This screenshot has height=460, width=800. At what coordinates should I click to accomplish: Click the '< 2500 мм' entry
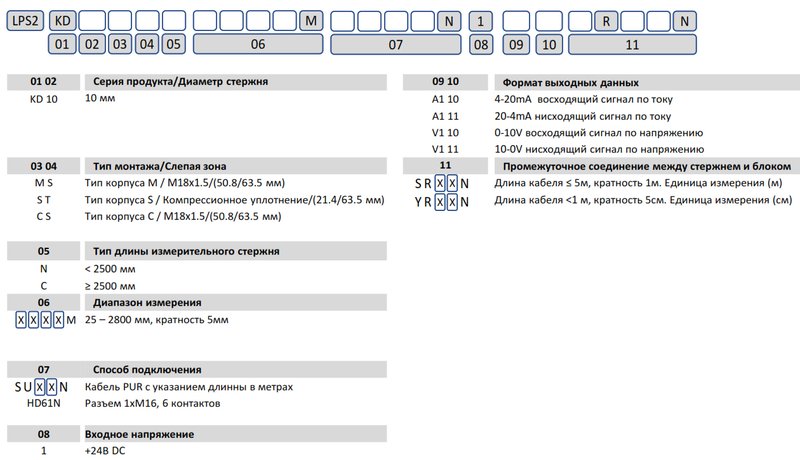110,269
